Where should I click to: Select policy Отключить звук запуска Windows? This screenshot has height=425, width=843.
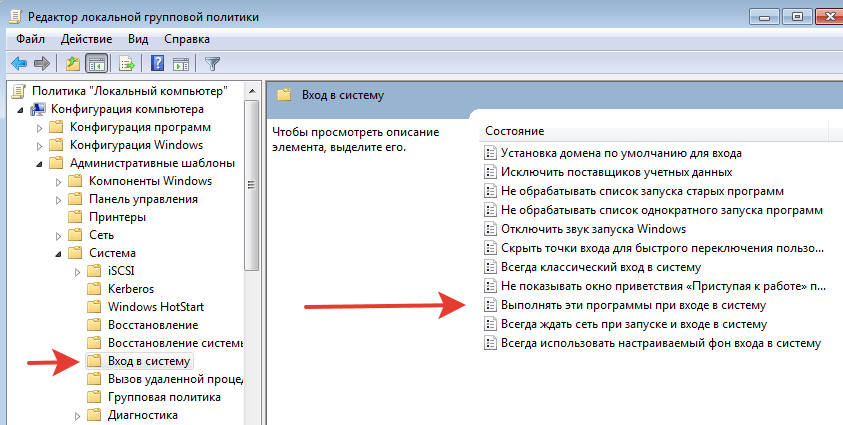tap(592, 229)
